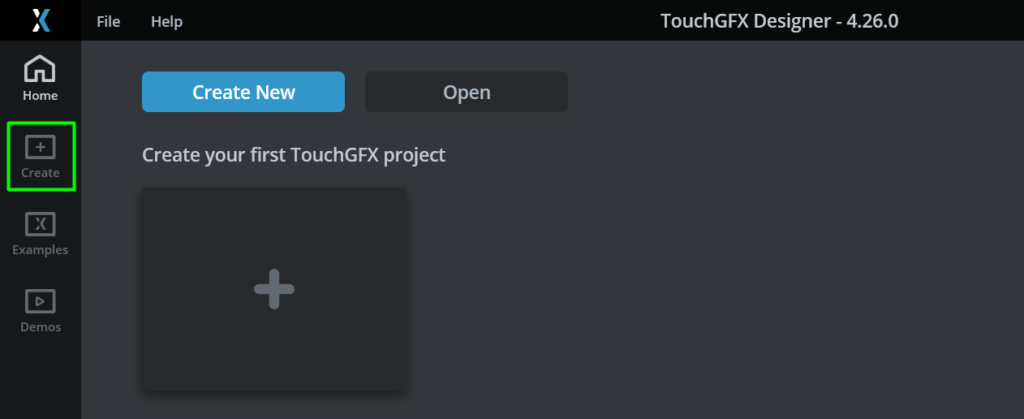Click the 4.26.0 version number in title

[x=871, y=21]
